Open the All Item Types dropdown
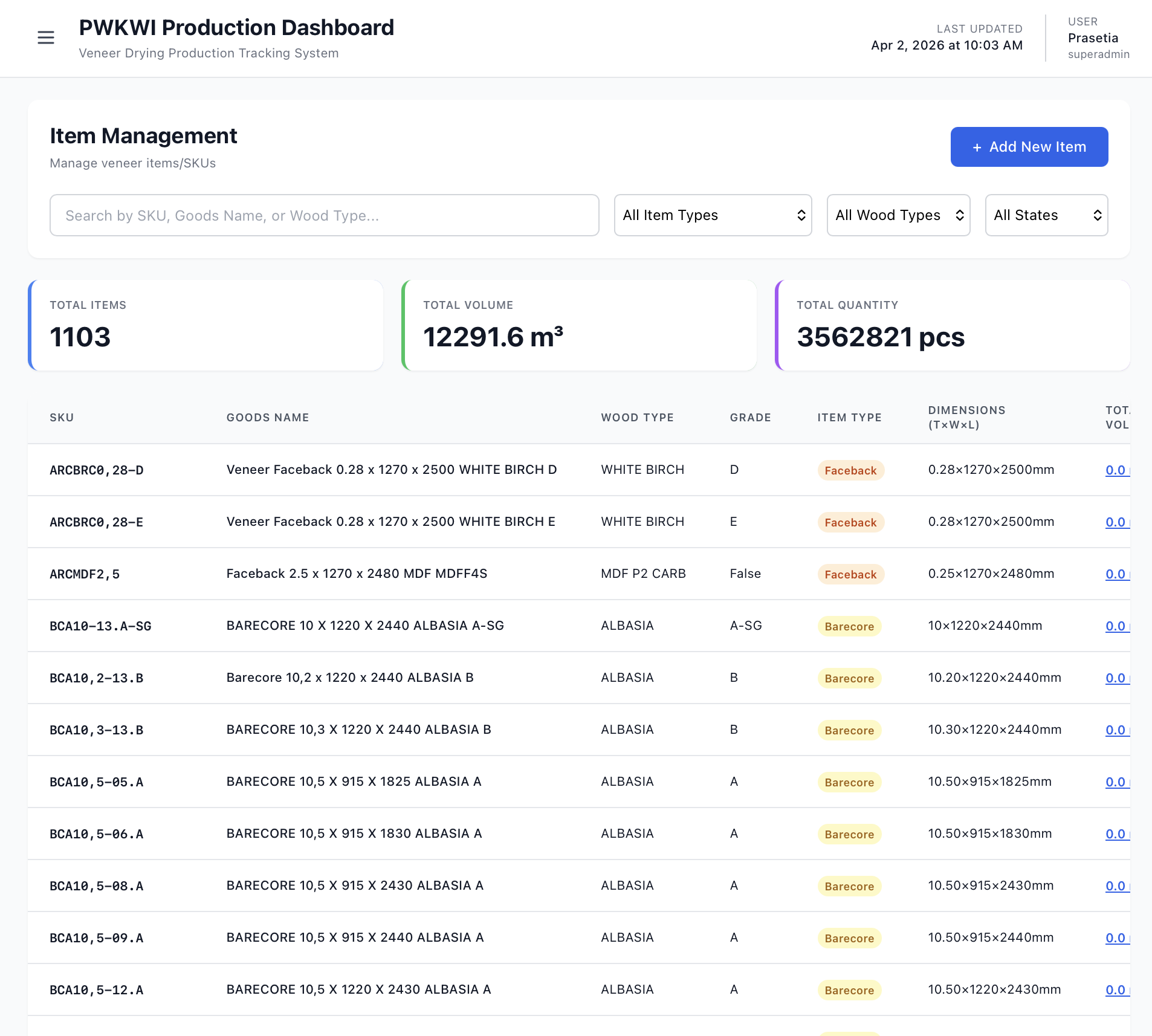Viewport: 1152px width, 1036px height. click(x=713, y=215)
